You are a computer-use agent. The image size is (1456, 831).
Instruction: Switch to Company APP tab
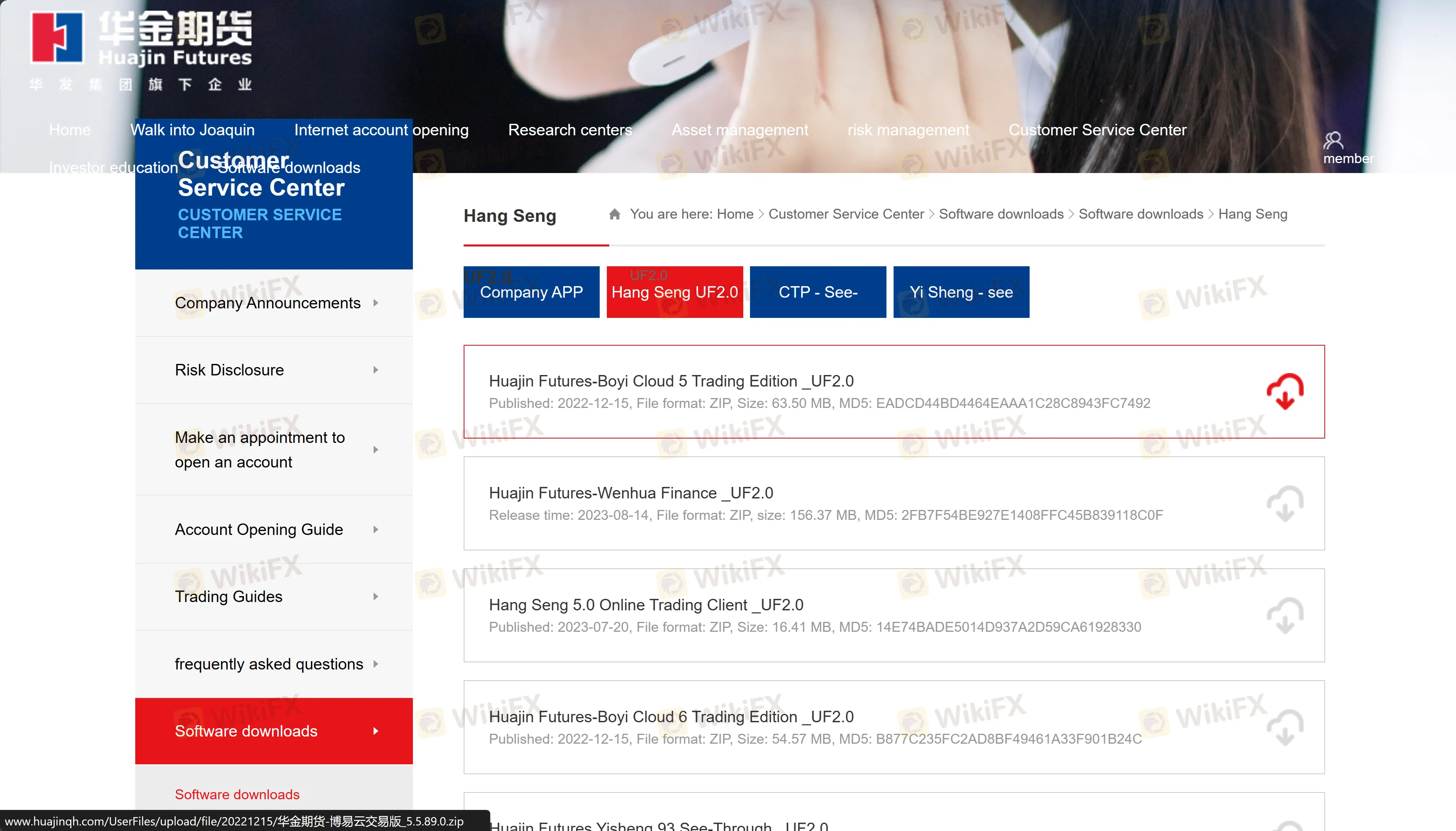pyautogui.click(x=531, y=292)
